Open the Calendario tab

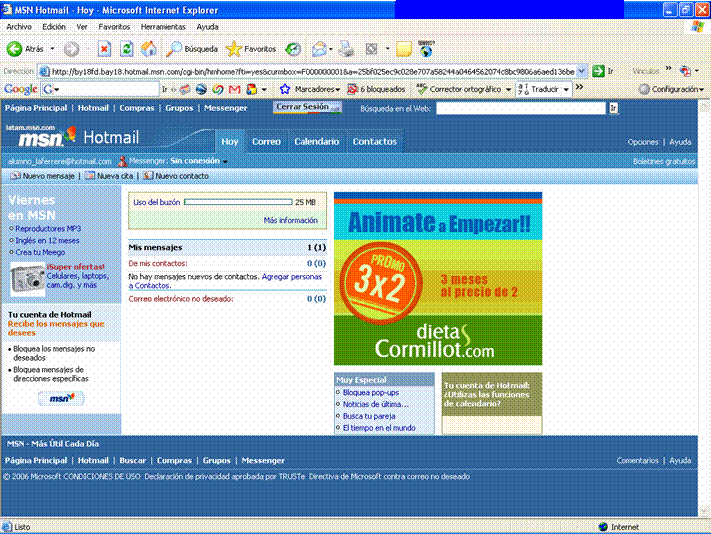tap(316, 142)
